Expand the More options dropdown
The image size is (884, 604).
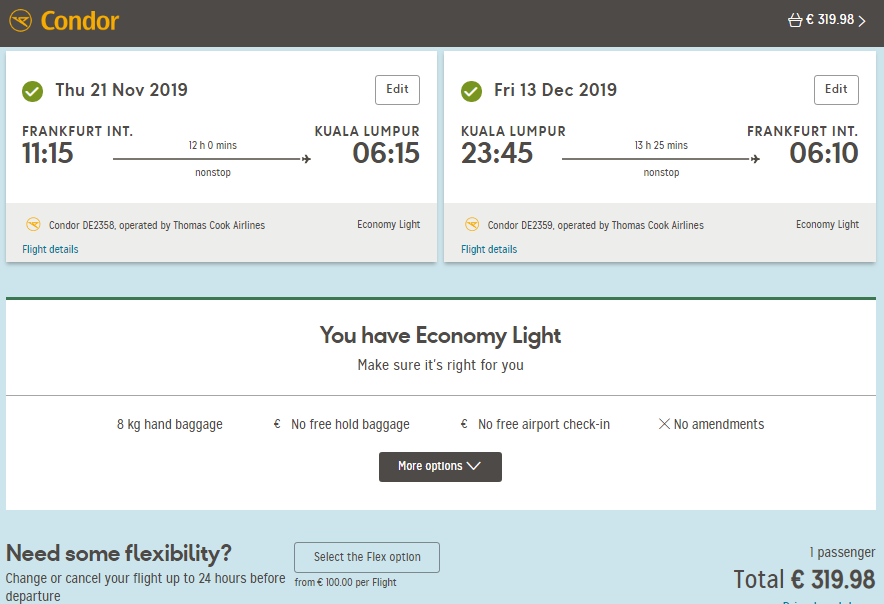440,467
